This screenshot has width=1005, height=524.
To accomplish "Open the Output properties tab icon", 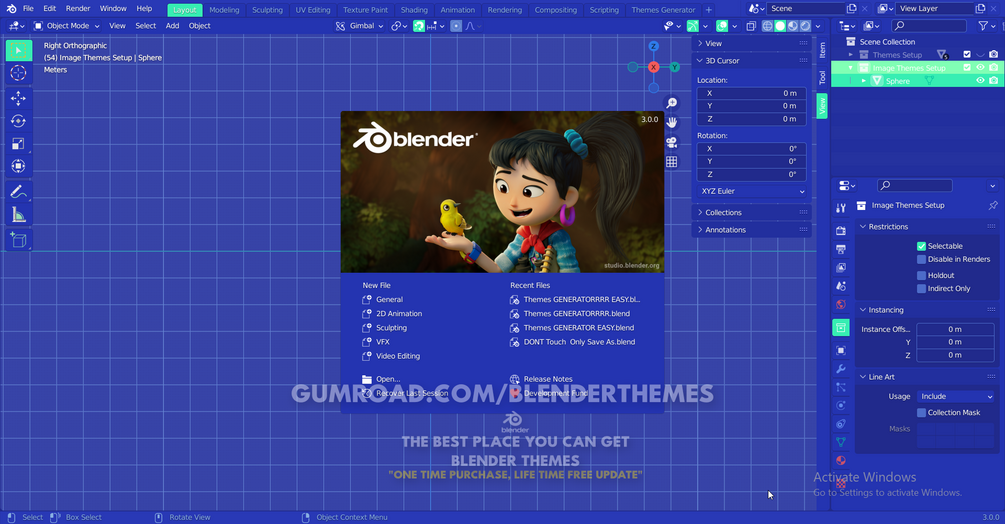I will tap(841, 249).
